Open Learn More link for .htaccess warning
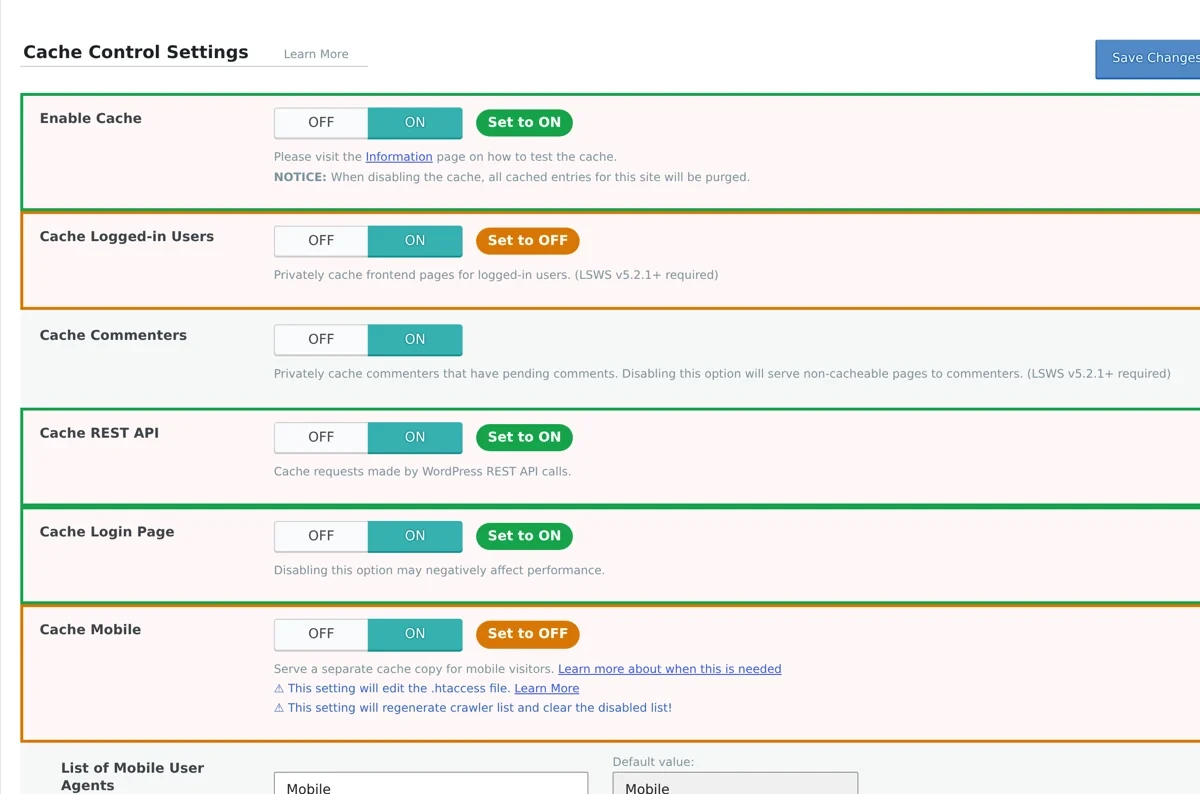Image resolution: width=1200 pixels, height=794 pixels. (x=546, y=688)
